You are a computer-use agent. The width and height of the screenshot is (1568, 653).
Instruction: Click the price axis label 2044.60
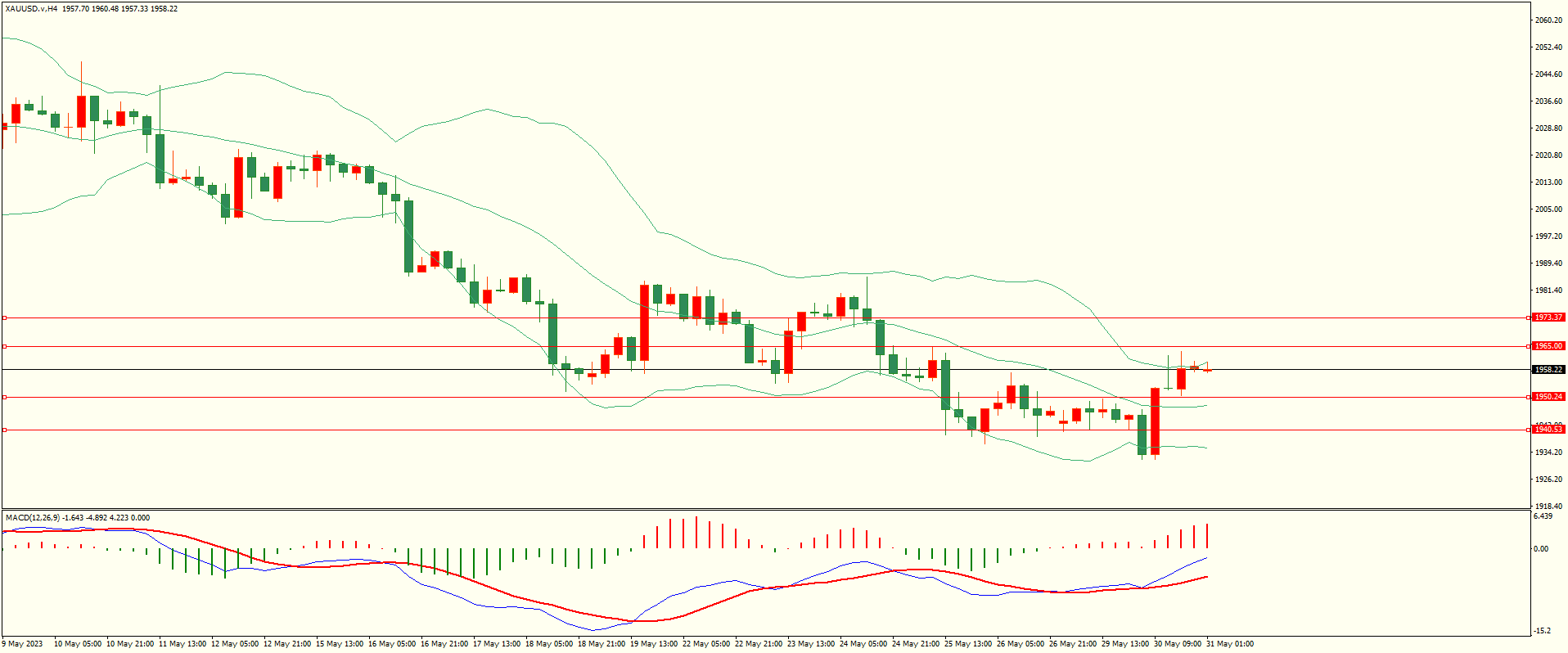click(x=1548, y=74)
